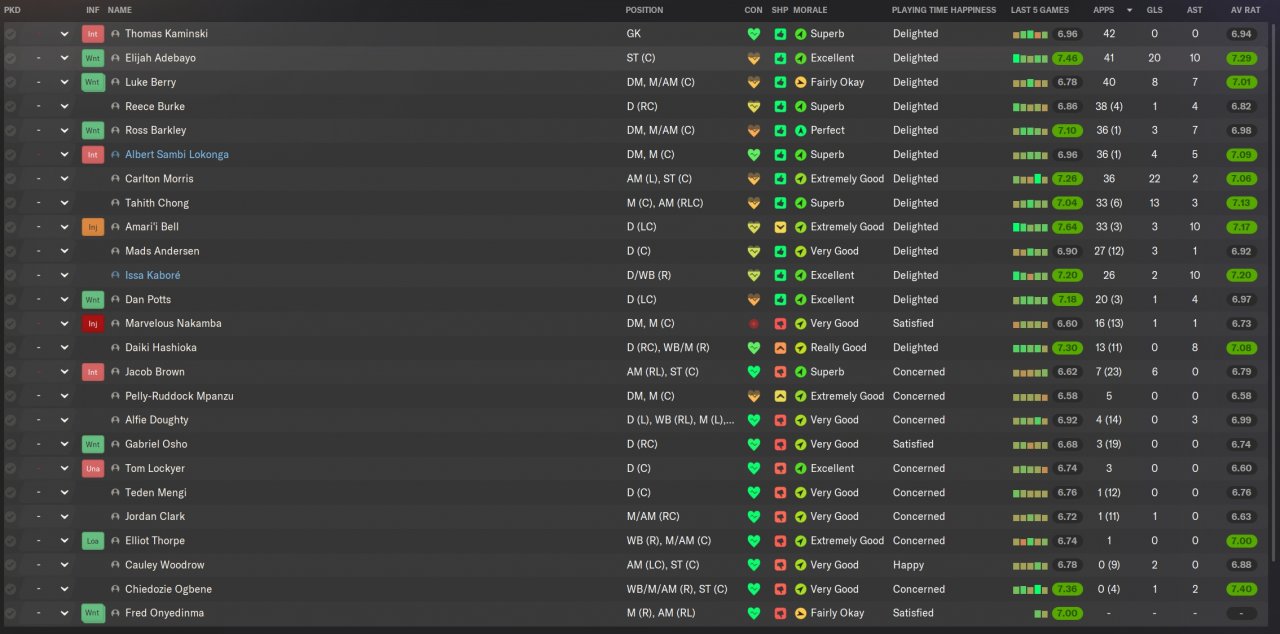This screenshot has height=634, width=1280.
Task: Click Pelly-Ruddock Mpanzu's yellow sharpness icon
Action: (780, 396)
